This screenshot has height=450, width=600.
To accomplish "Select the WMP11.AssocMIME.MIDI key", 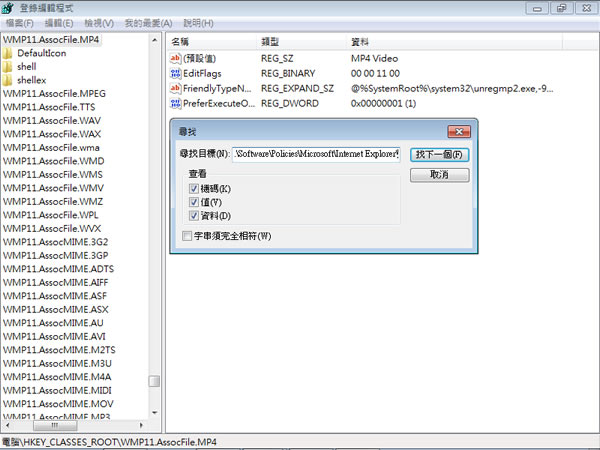I will [57, 390].
